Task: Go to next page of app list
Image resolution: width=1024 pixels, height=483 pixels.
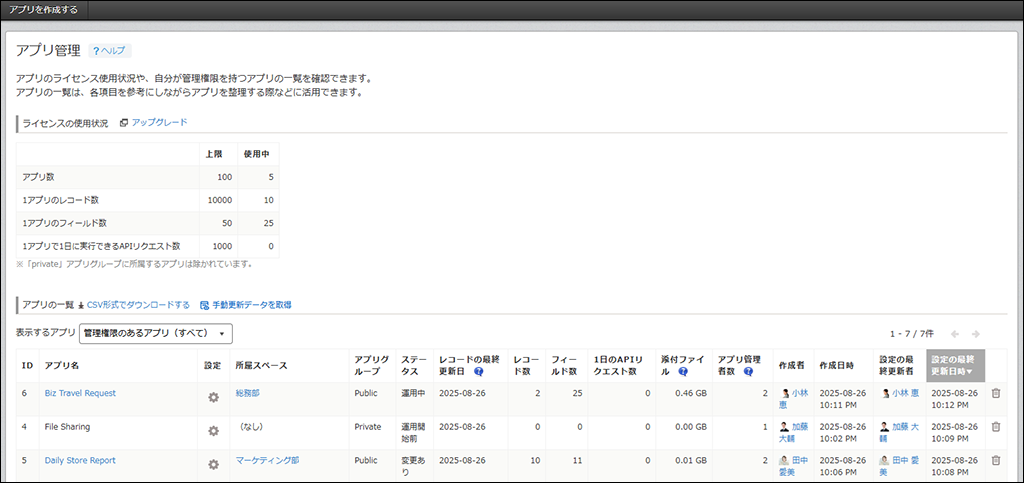Action: pos(975,334)
